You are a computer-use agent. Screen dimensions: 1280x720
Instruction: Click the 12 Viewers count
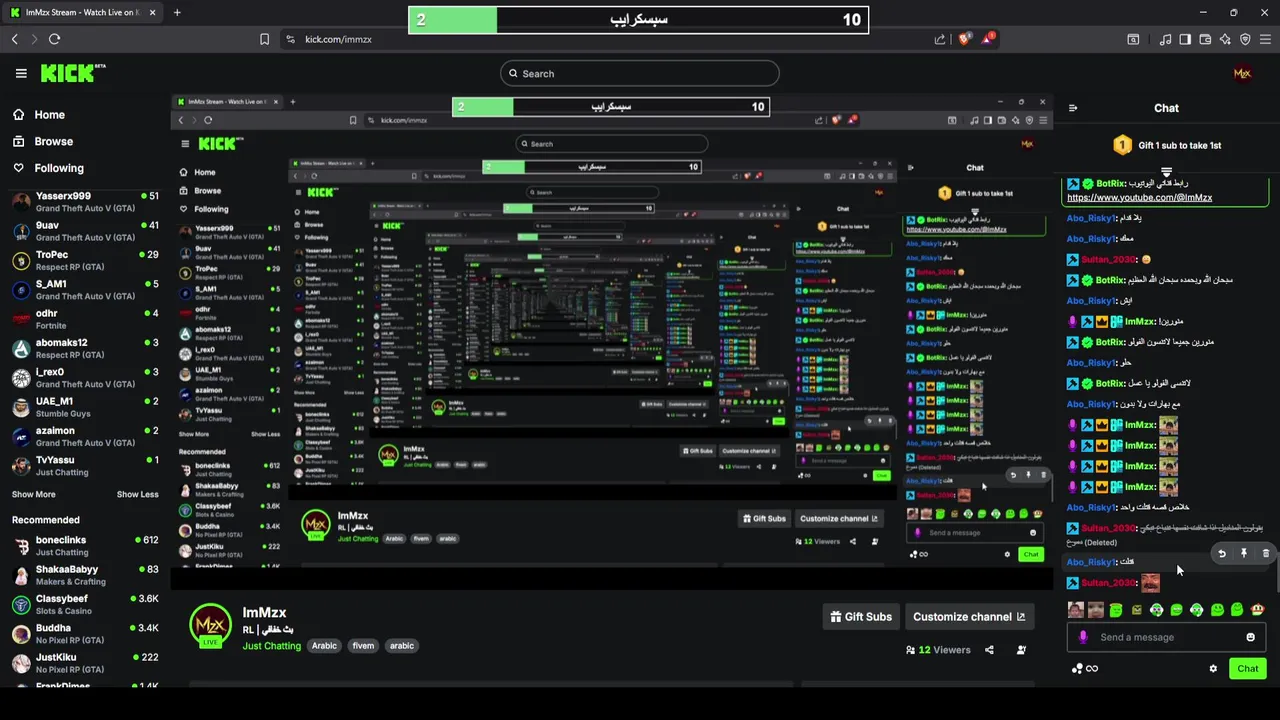coord(938,650)
